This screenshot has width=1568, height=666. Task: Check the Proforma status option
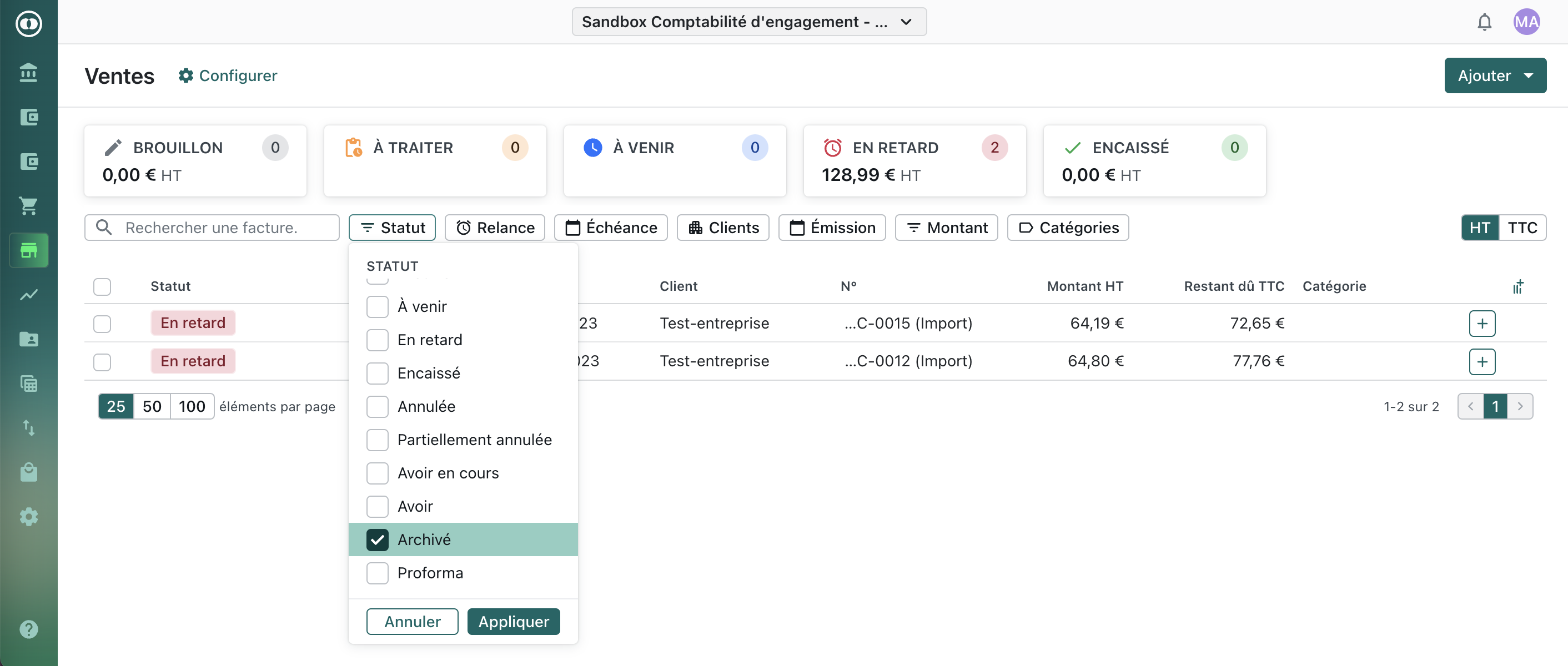[377, 573]
